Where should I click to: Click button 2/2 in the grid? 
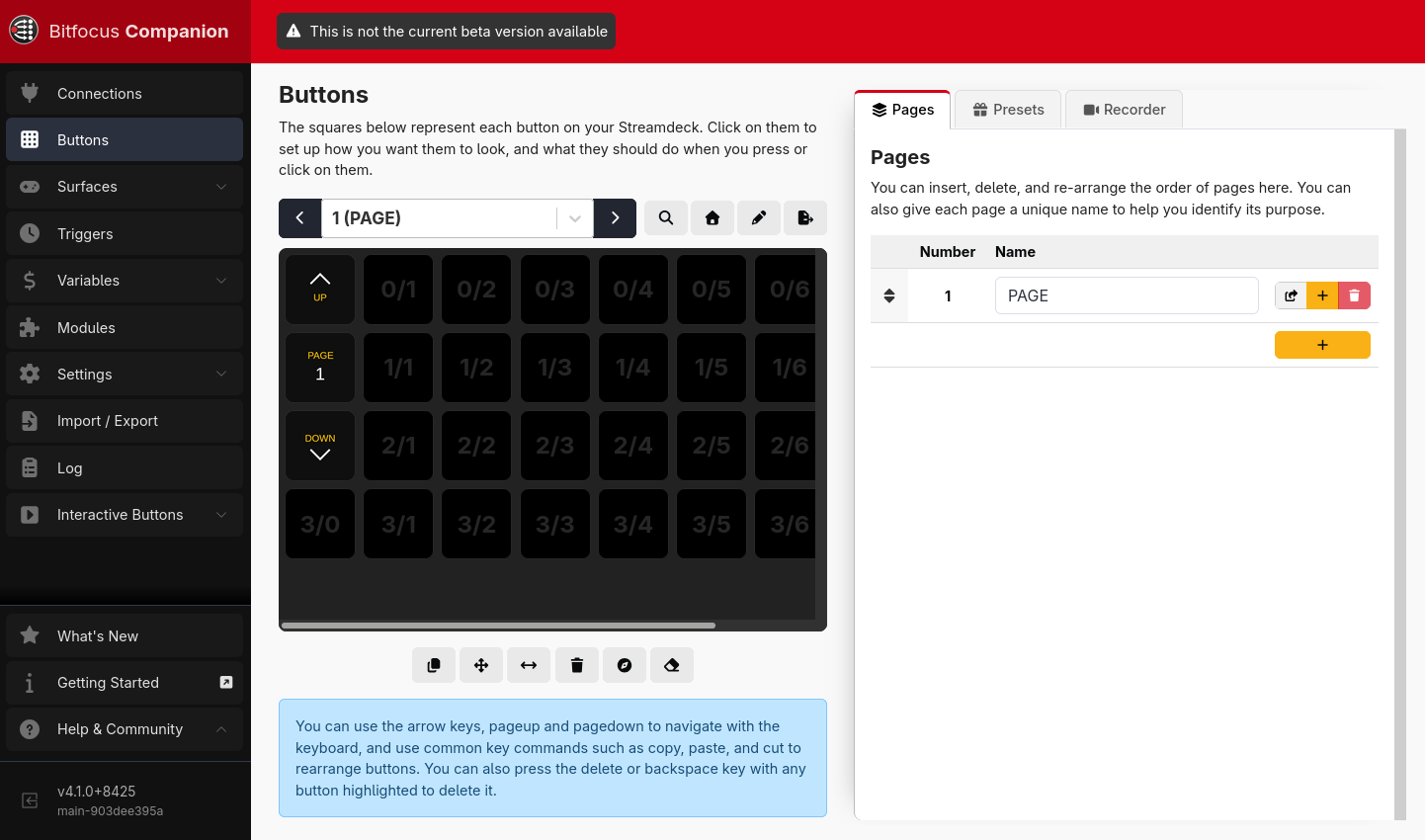[476, 446]
